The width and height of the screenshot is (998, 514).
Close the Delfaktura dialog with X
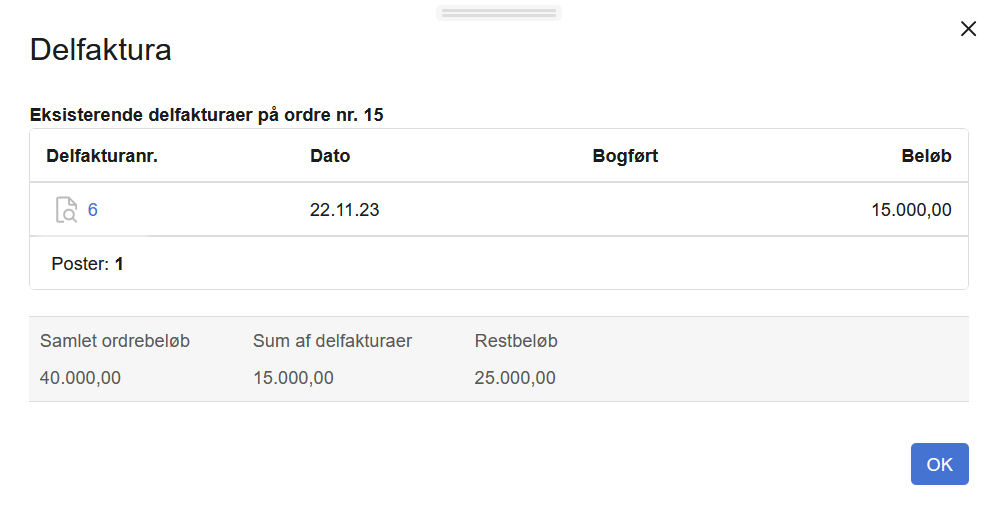coord(968,29)
